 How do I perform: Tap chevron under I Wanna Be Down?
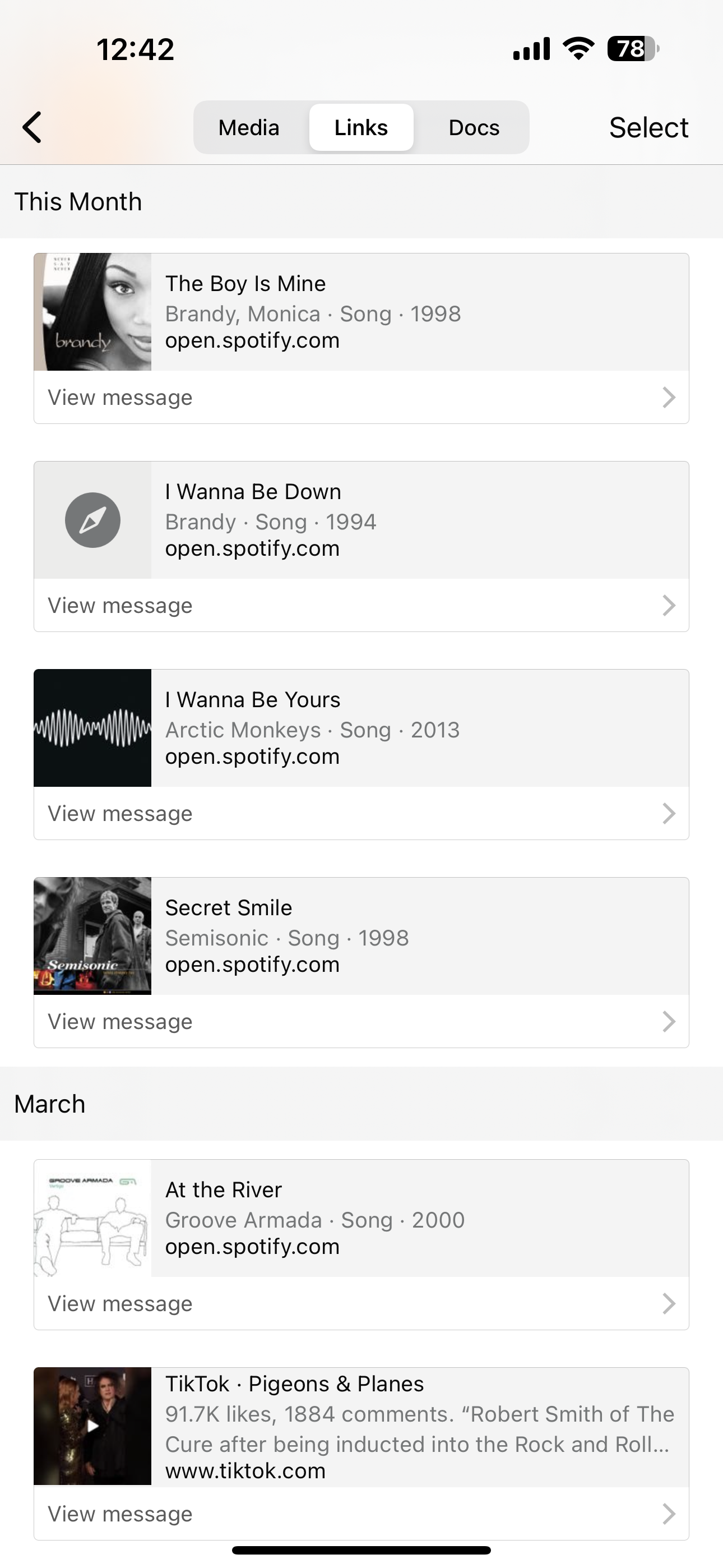click(668, 606)
